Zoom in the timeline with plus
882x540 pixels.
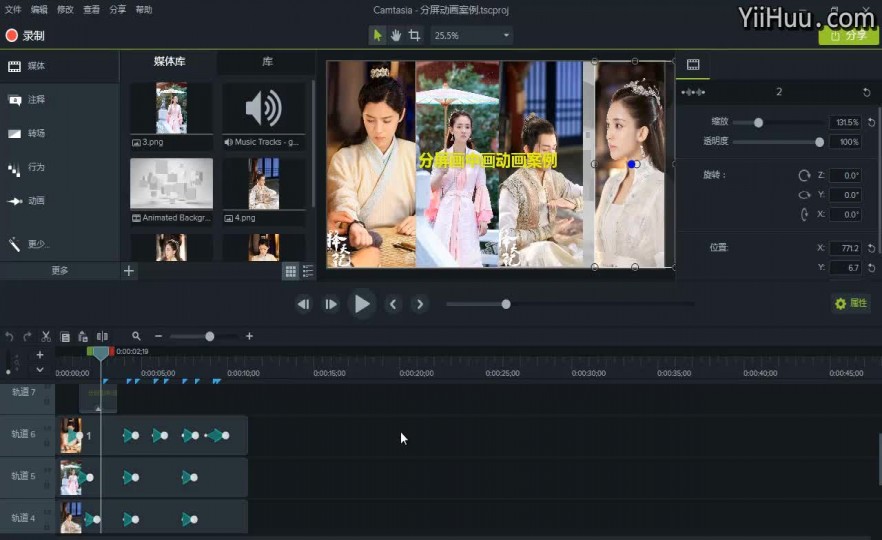pyautogui.click(x=249, y=336)
